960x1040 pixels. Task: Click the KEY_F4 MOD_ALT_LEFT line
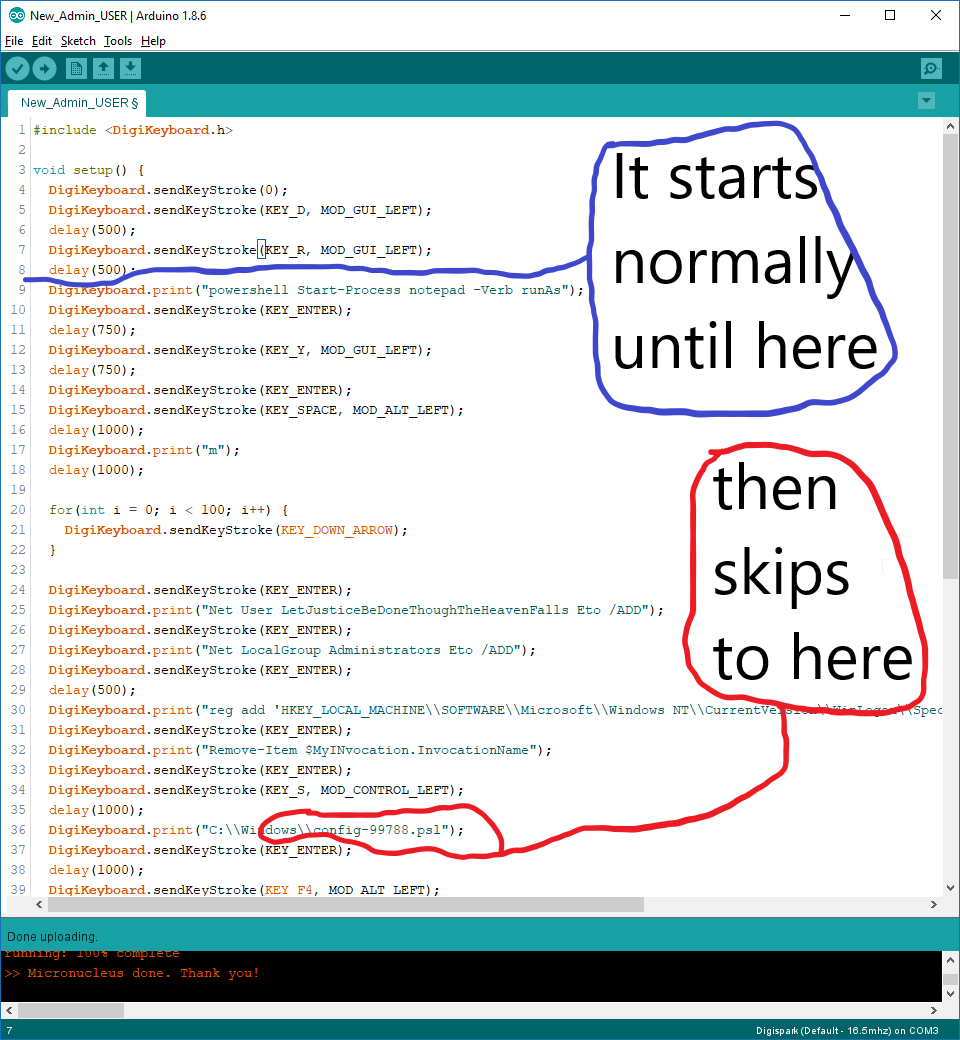[x=244, y=889]
